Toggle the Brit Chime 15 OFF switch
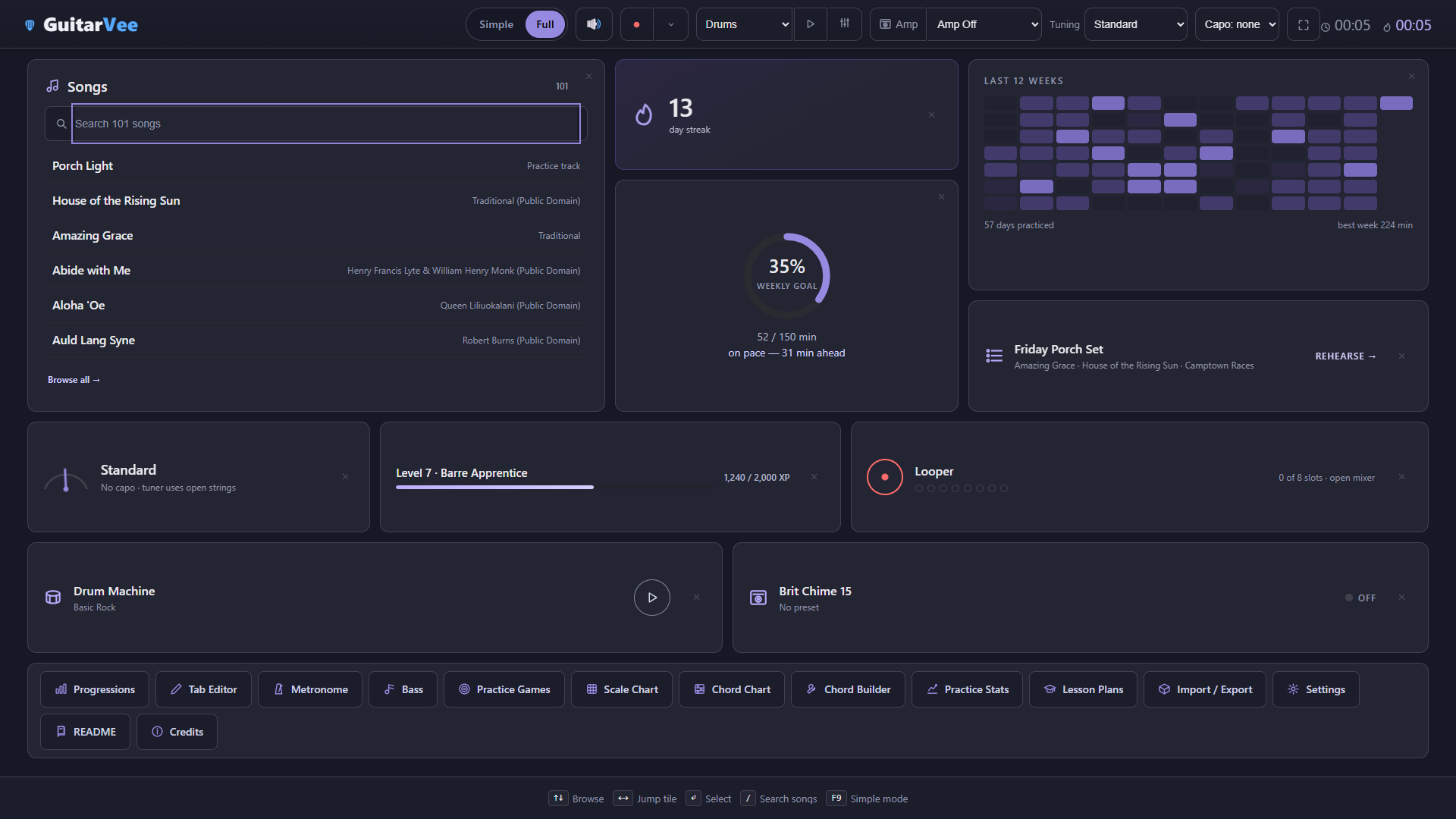Viewport: 1456px width, 819px height. [1360, 598]
